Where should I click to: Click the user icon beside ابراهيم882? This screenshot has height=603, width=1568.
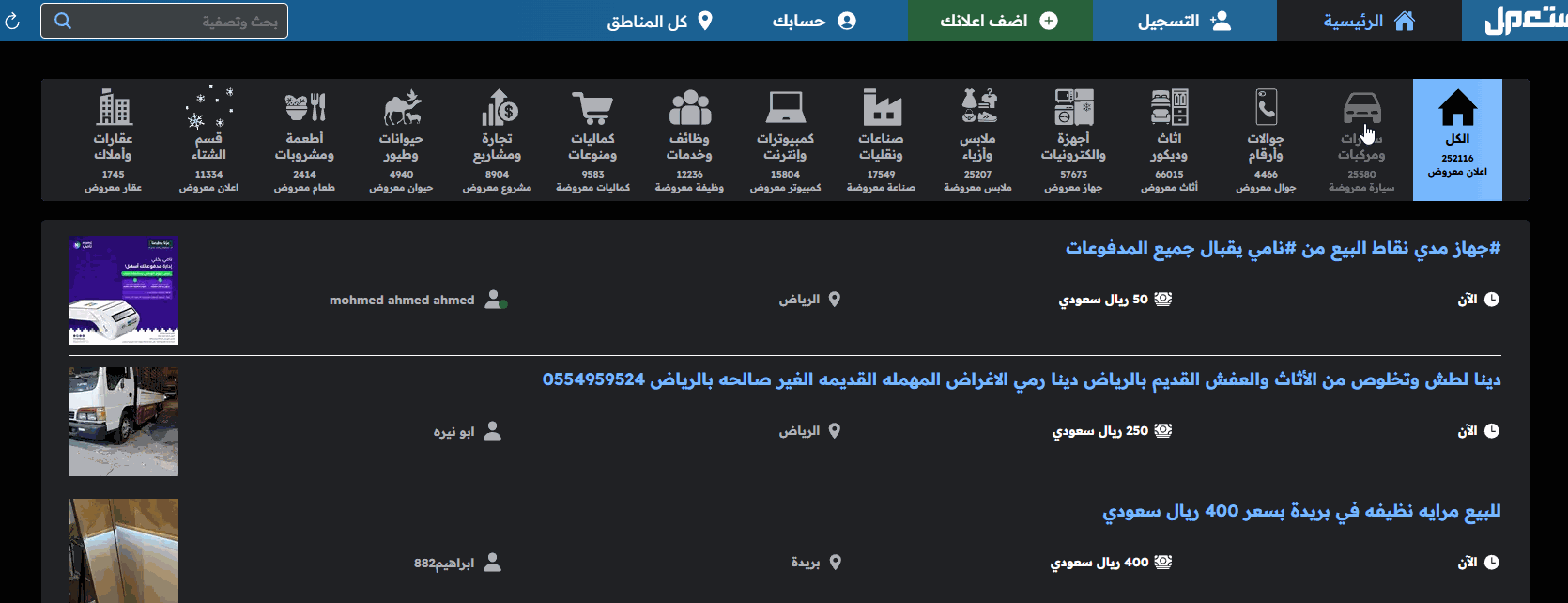click(492, 563)
